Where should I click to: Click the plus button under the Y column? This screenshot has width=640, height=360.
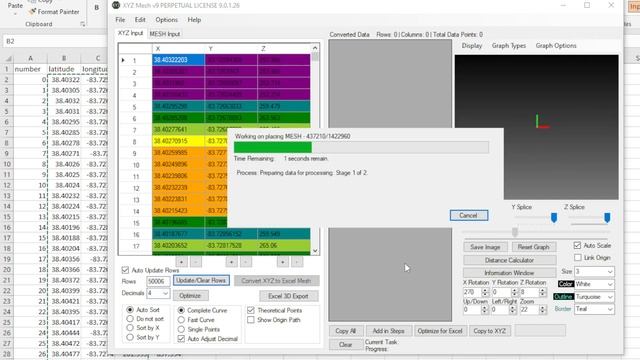(231, 262)
